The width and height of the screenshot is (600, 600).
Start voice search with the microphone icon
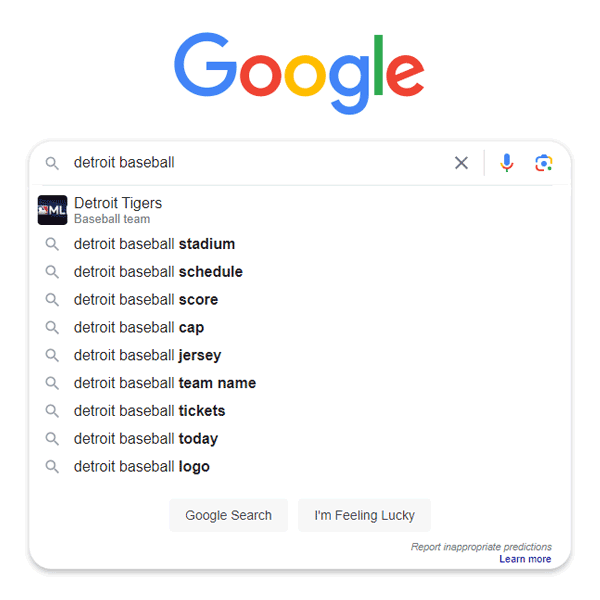click(x=506, y=163)
